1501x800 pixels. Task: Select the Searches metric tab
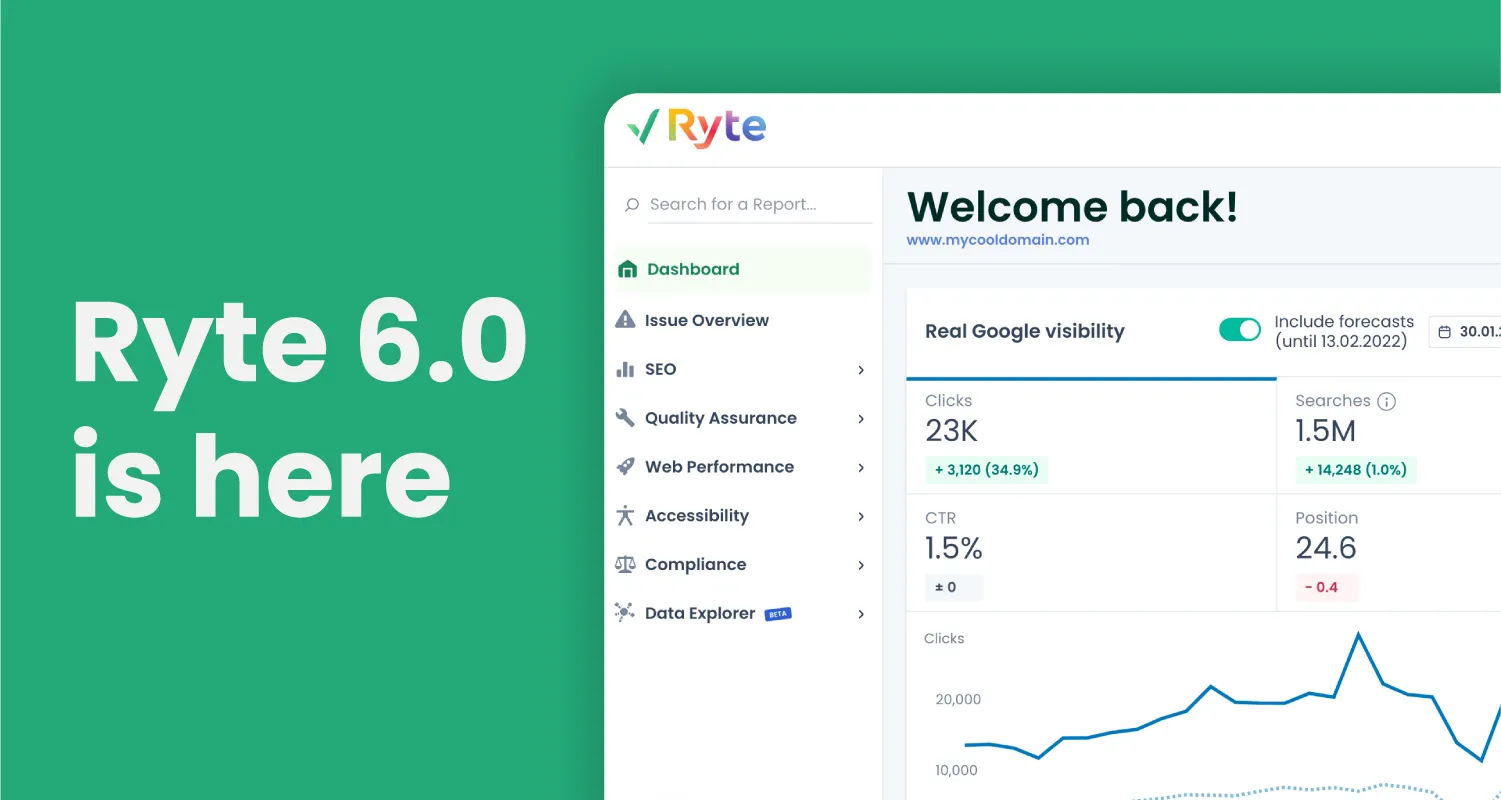coord(1389,437)
